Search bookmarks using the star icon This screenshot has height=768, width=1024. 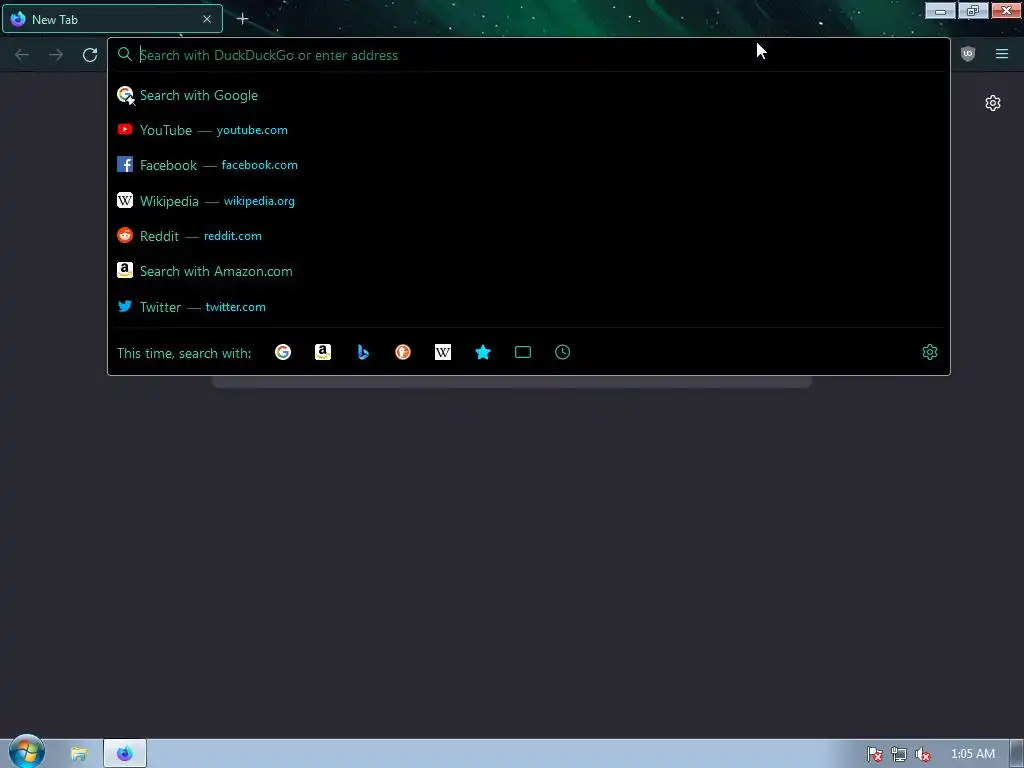tap(483, 353)
